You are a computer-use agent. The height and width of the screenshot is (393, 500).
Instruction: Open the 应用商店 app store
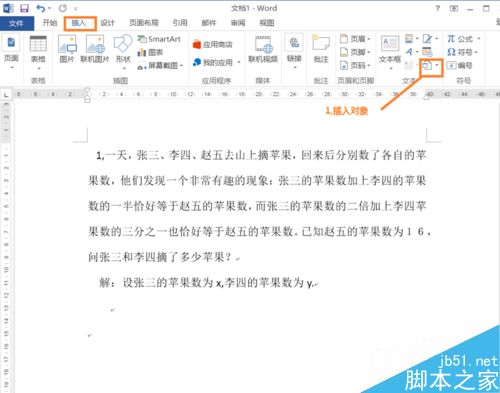213,44
